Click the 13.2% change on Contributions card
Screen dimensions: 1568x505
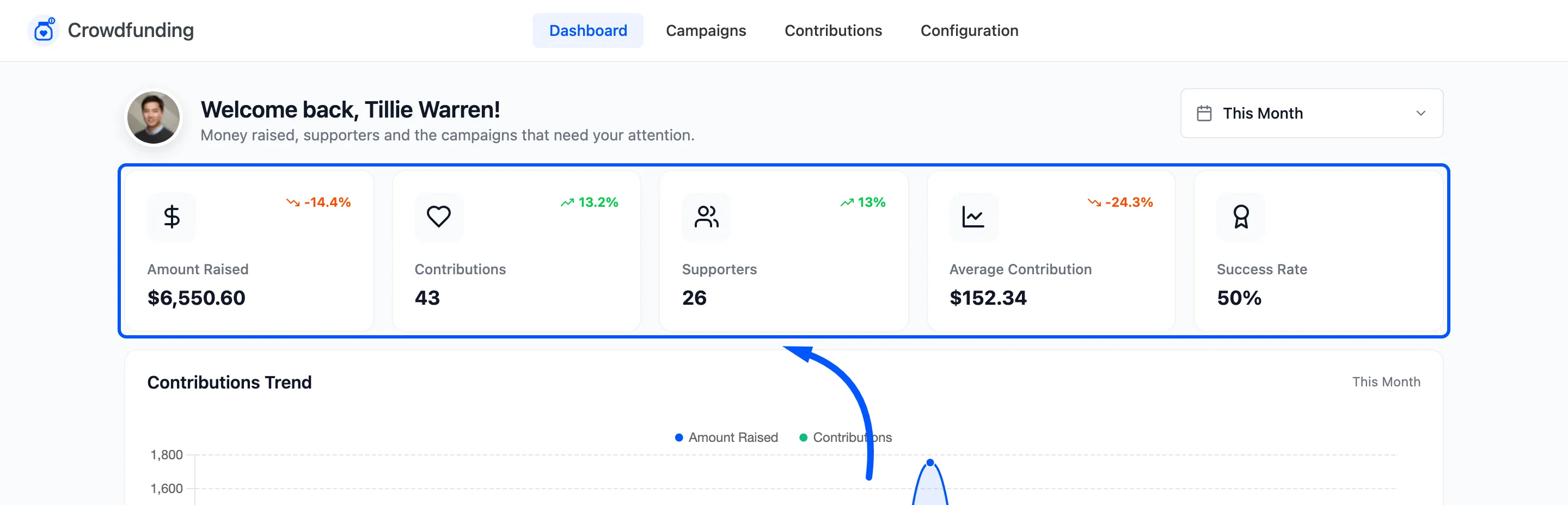click(x=598, y=202)
